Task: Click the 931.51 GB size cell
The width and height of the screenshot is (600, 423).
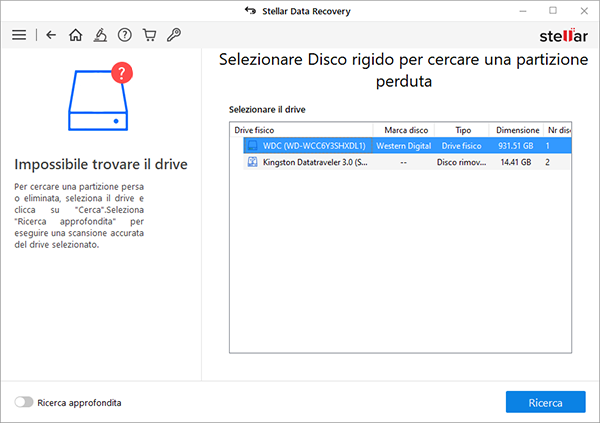Action: click(515, 146)
